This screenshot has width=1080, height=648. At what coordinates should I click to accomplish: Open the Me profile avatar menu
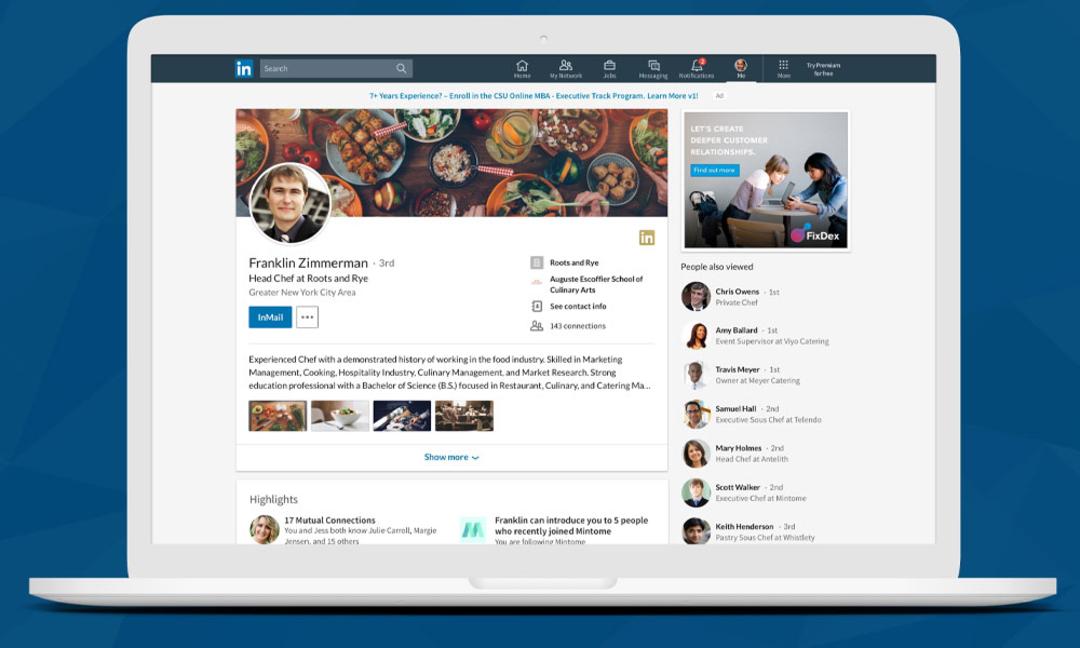(740, 65)
